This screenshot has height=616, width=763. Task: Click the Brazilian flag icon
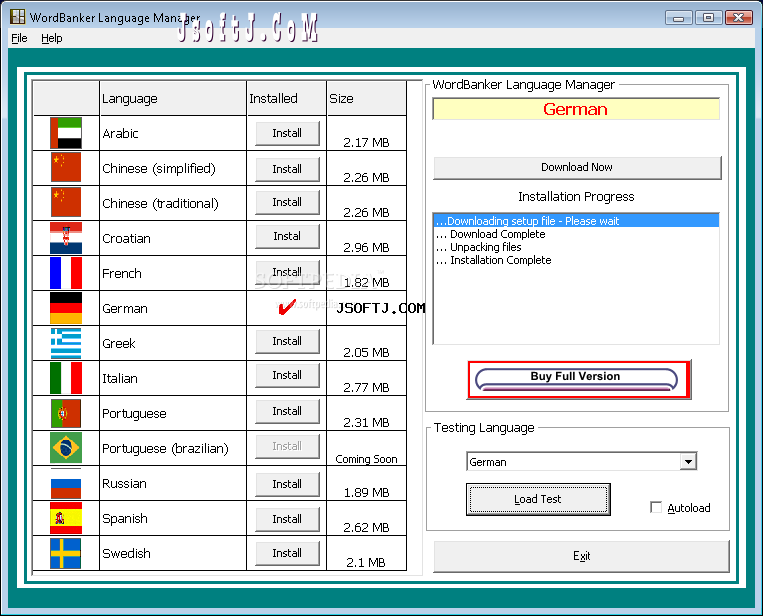66,448
